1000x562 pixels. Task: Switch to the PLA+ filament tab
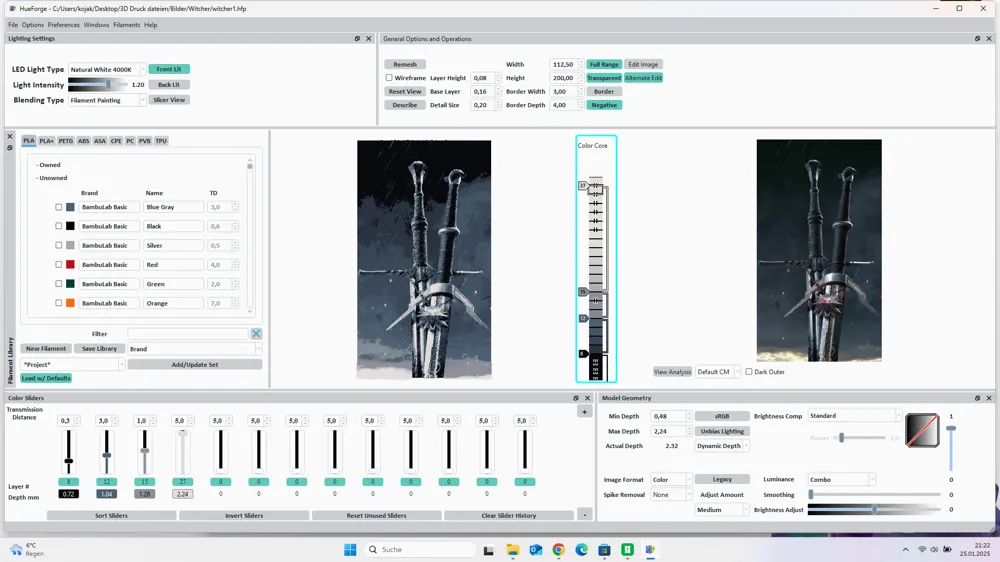[x=47, y=141]
